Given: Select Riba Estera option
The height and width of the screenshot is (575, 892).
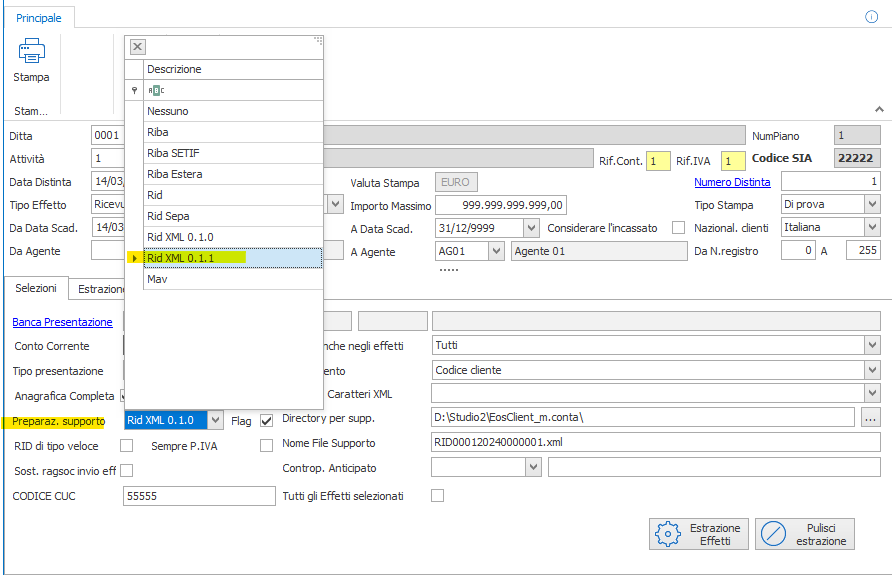Looking at the screenshot, I should [233, 174].
